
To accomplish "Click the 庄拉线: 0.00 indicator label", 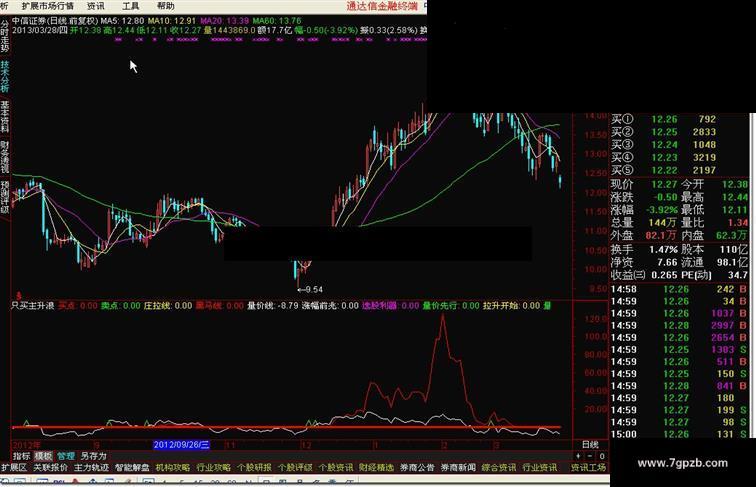I will pos(168,306).
